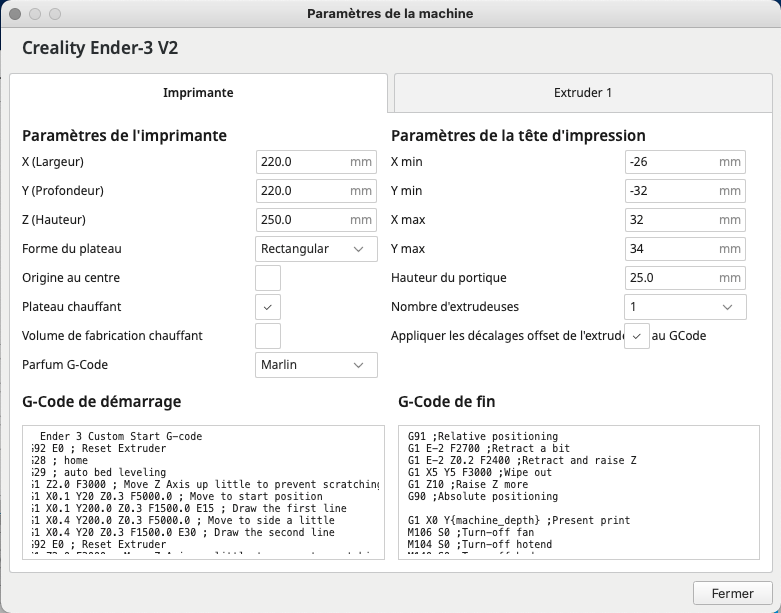Open the Parfum G-Code dropdown

[316, 365]
